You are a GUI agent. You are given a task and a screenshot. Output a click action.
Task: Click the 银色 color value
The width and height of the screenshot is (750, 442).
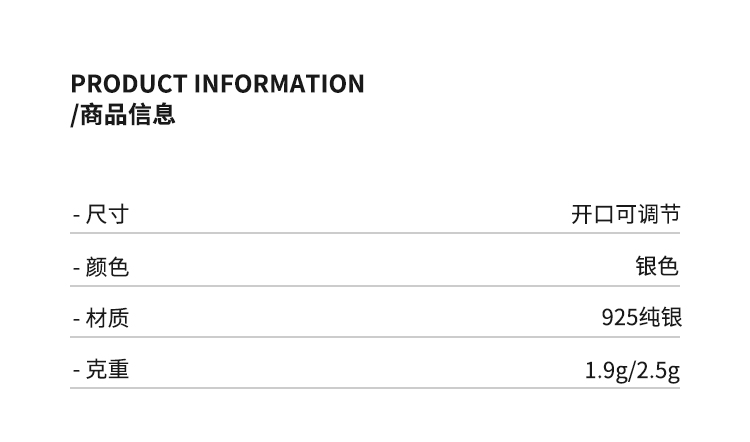[657, 266]
